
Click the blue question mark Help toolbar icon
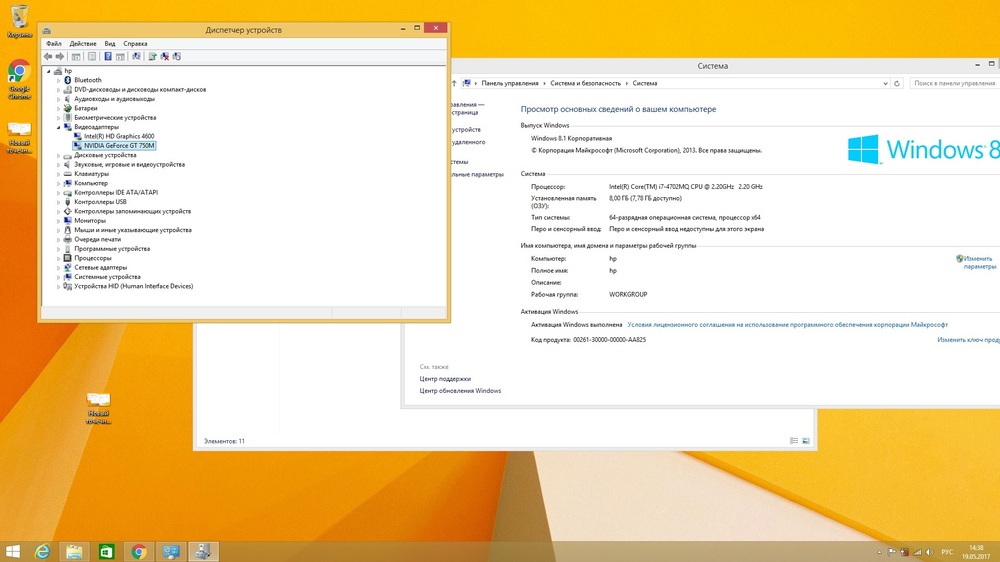[x=108, y=57]
